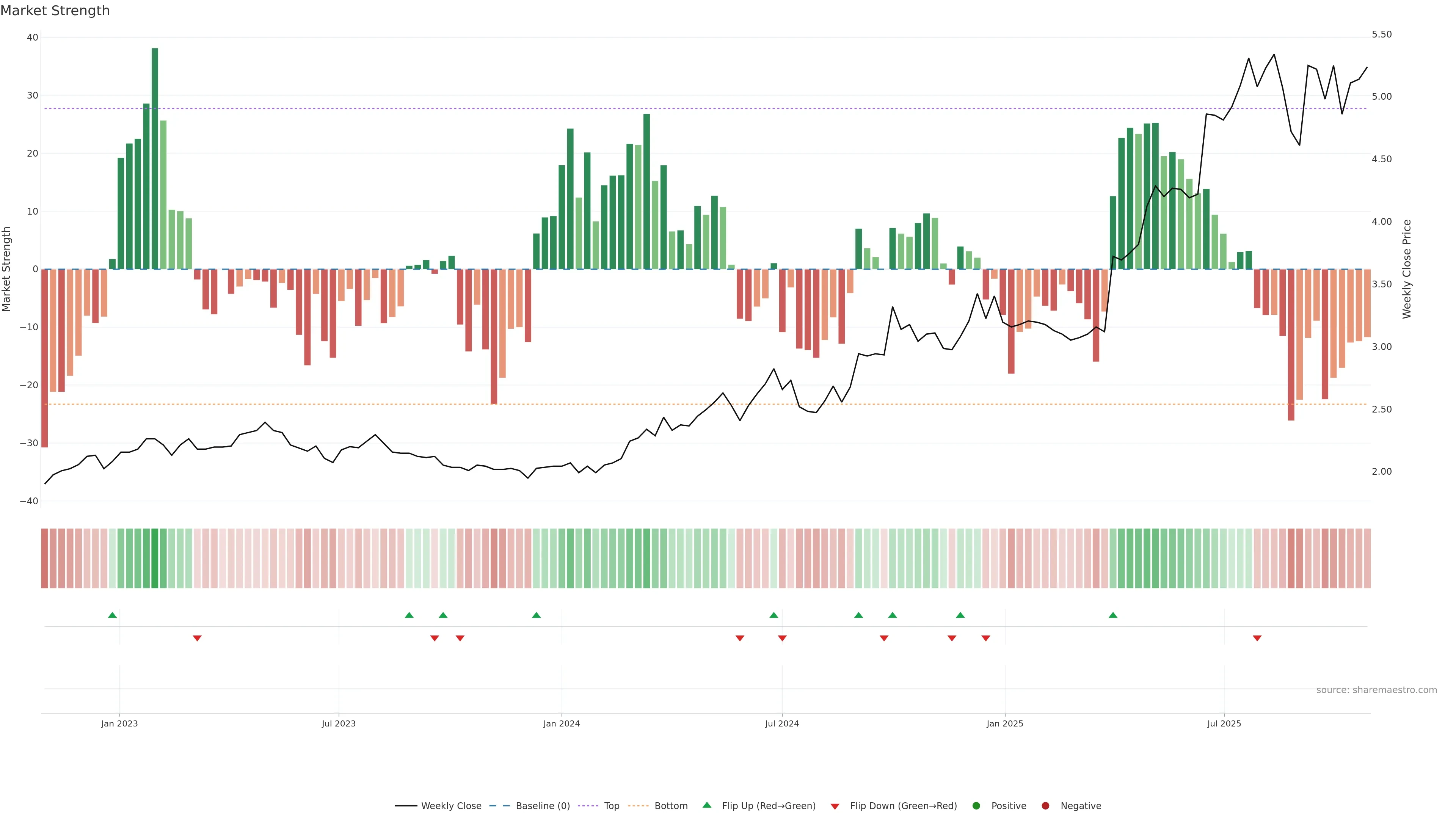This screenshot has height=819, width=1456.
Task: Click the Market Strength chart title
Action: (x=55, y=11)
